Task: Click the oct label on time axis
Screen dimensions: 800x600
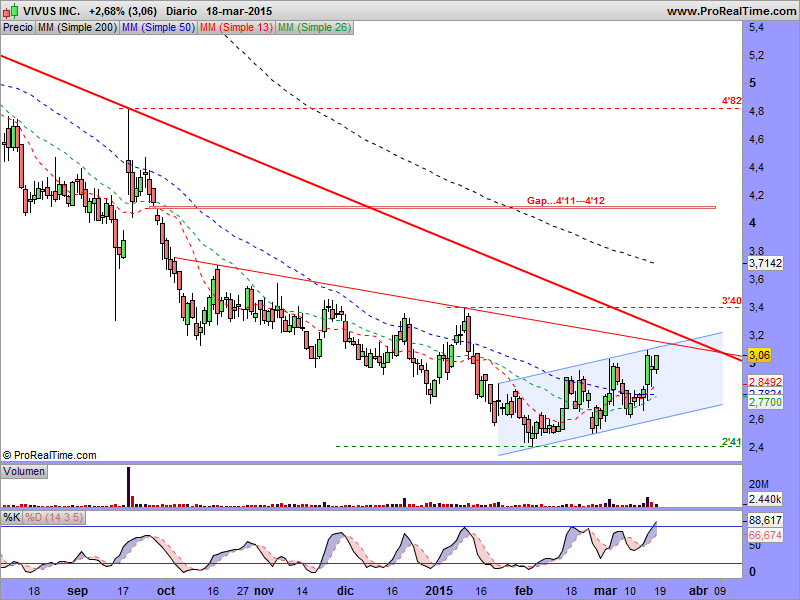Action: point(166,591)
